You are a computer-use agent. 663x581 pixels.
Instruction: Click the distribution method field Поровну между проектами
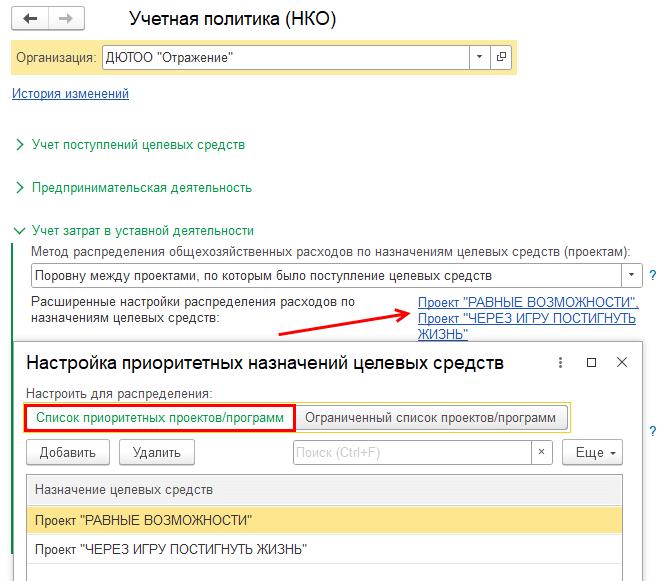[x=326, y=275]
